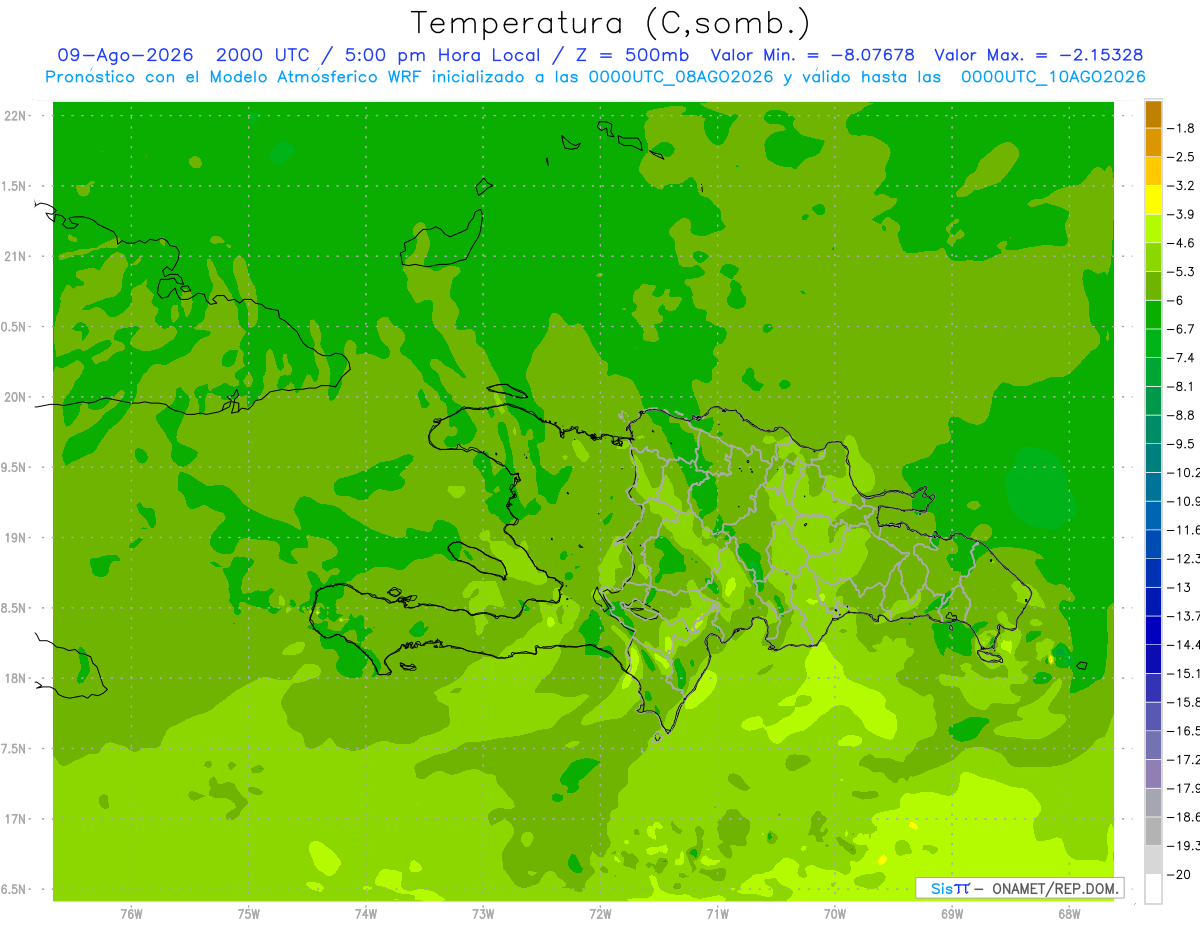Click the '-19.3' colorbar value
The image size is (1200, 927).
tap(1183, 845)
